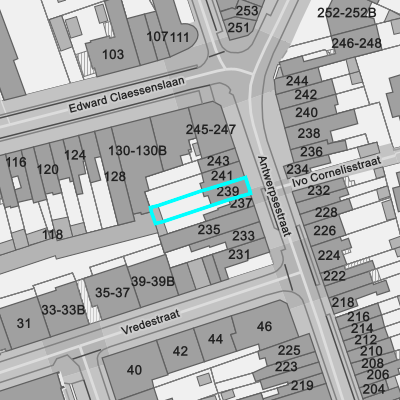Select the building numbered 235
Viewport: 400px width, 400px height.
pos(209,229)
